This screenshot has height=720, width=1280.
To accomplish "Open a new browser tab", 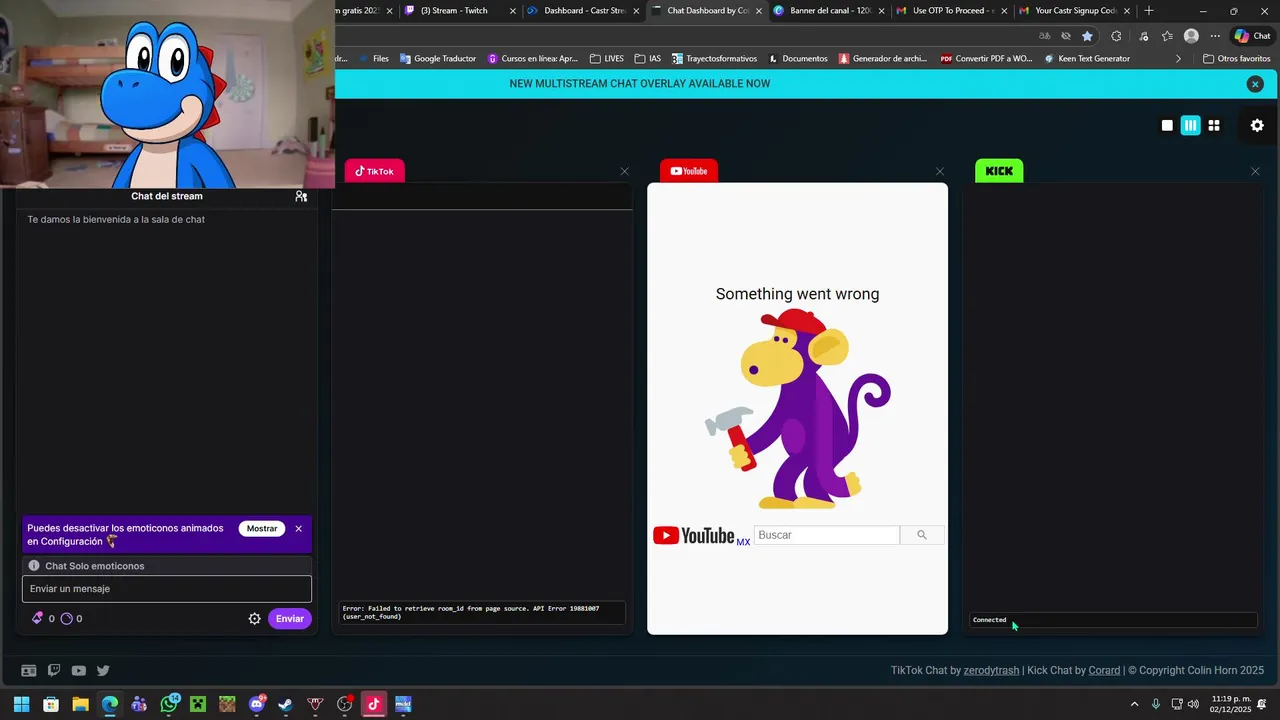I will pyautogui.click(x=1149, y=11).
